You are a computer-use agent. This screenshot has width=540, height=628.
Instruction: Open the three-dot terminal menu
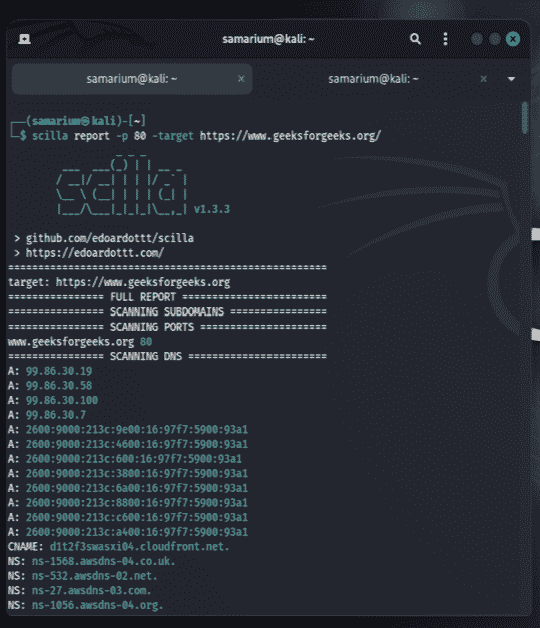445,39
